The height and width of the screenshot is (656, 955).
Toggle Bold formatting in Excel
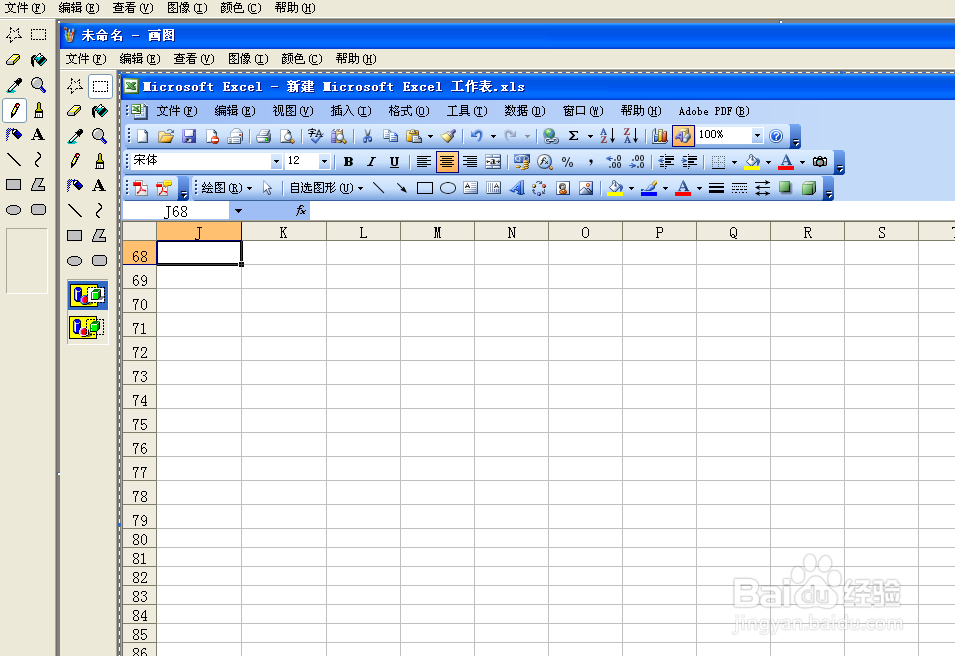pyautogui.click(x=348, y=162)
